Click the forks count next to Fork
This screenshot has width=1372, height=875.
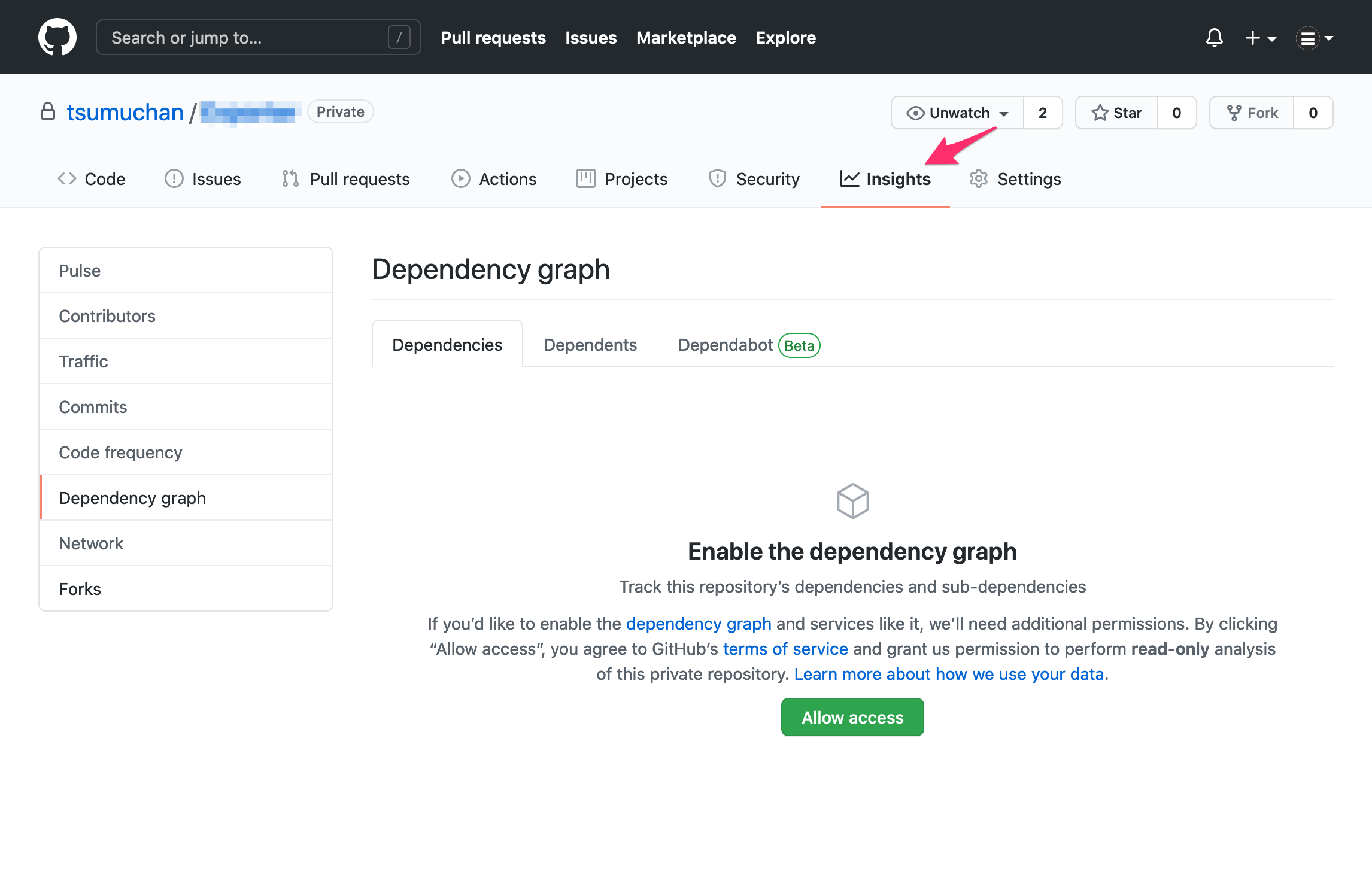pos(1313,113)
